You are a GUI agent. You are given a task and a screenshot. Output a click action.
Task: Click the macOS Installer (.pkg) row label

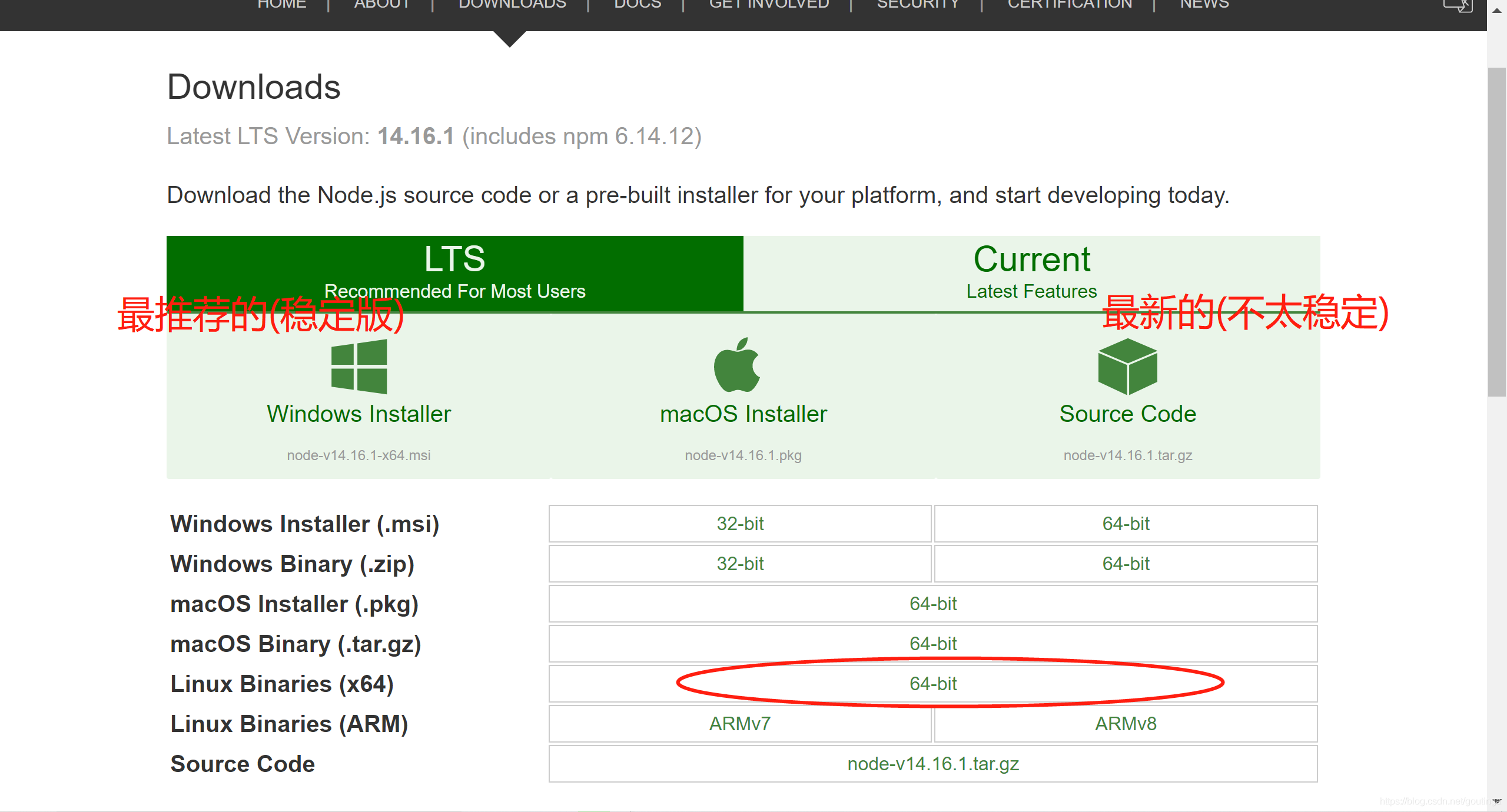click(294, 604)
